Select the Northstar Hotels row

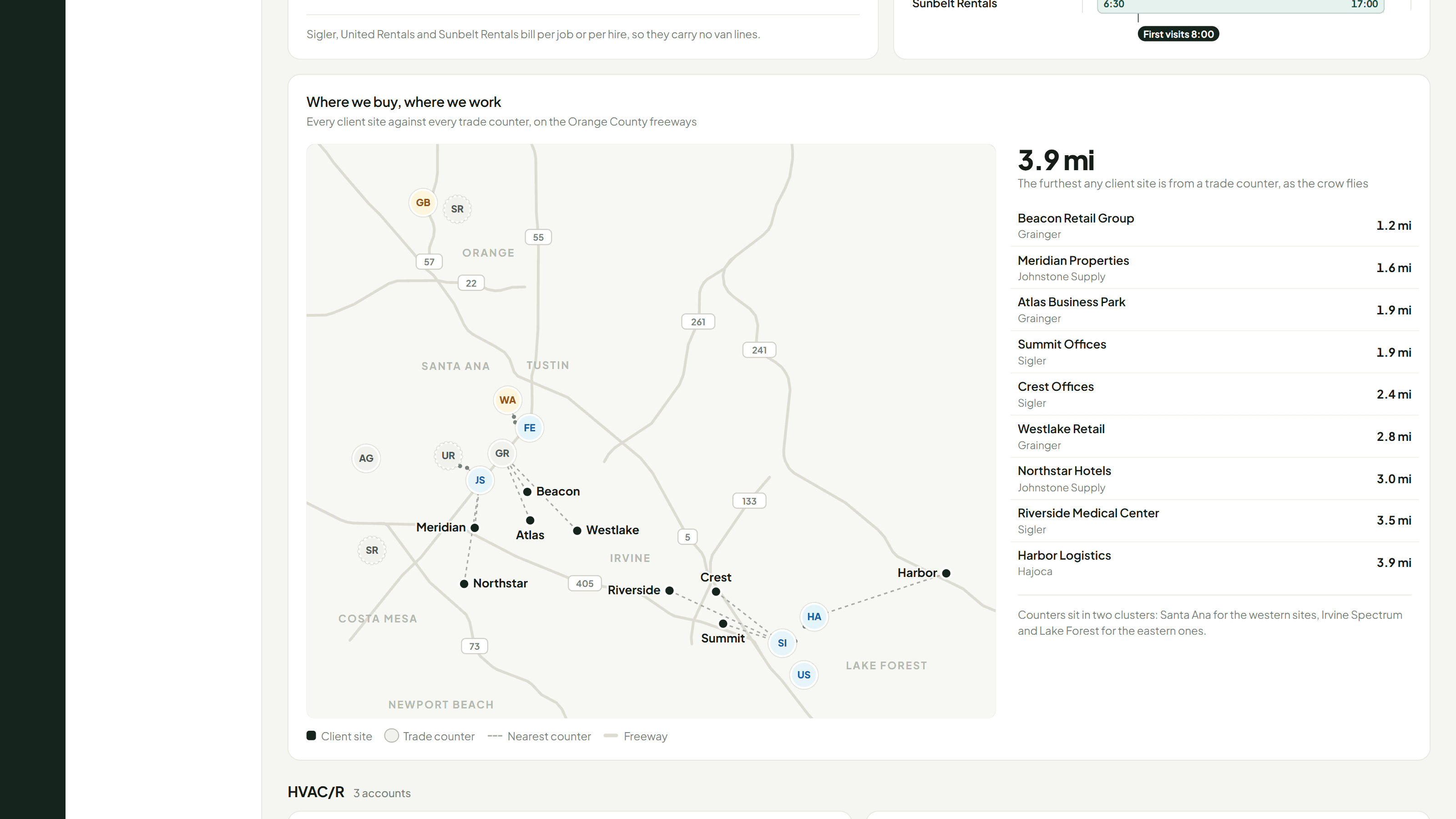click(x=1214, y=479)
